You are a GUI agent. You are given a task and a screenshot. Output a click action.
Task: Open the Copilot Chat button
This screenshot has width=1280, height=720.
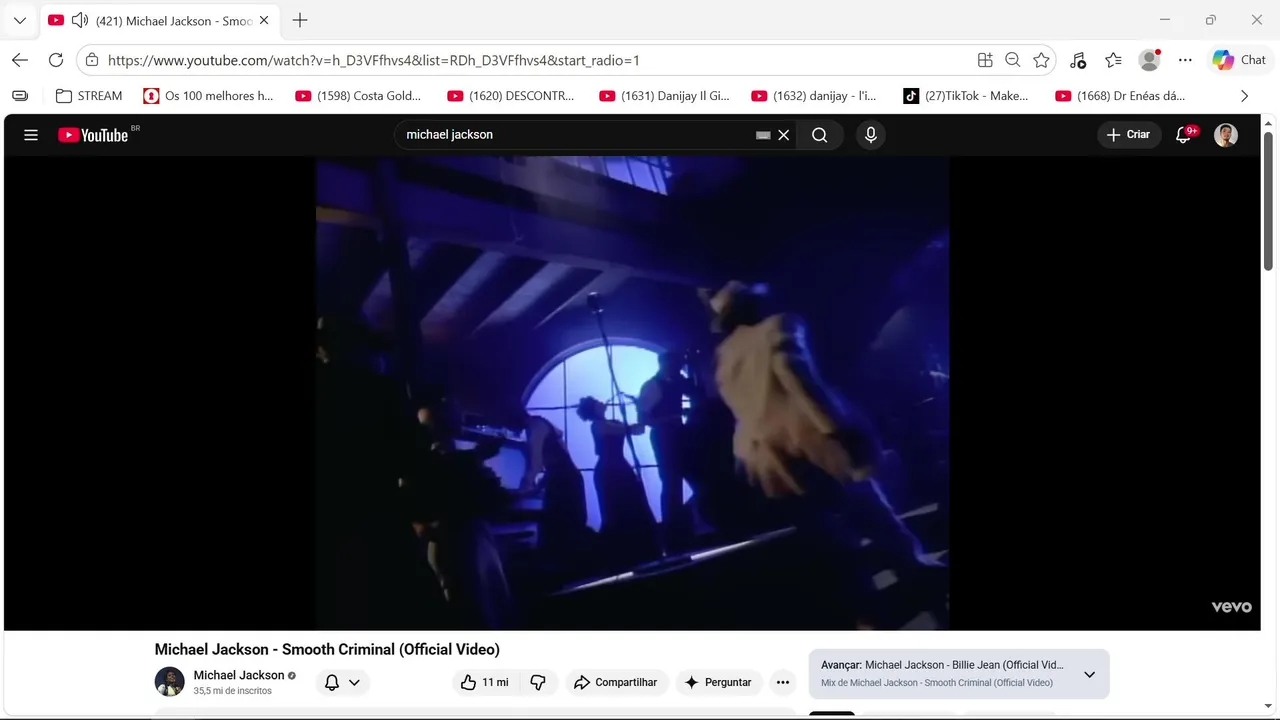pos(1240,60)
